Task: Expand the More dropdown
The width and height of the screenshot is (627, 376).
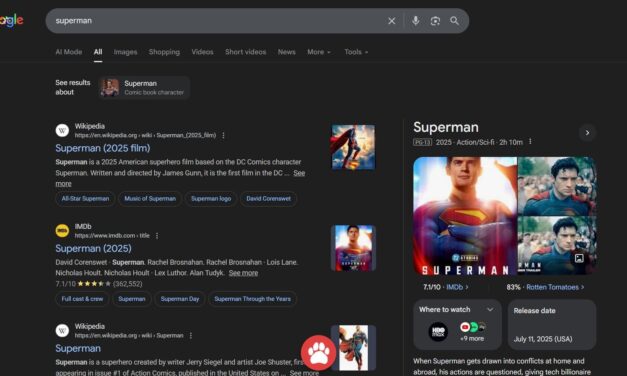Action: click(319, 52)
